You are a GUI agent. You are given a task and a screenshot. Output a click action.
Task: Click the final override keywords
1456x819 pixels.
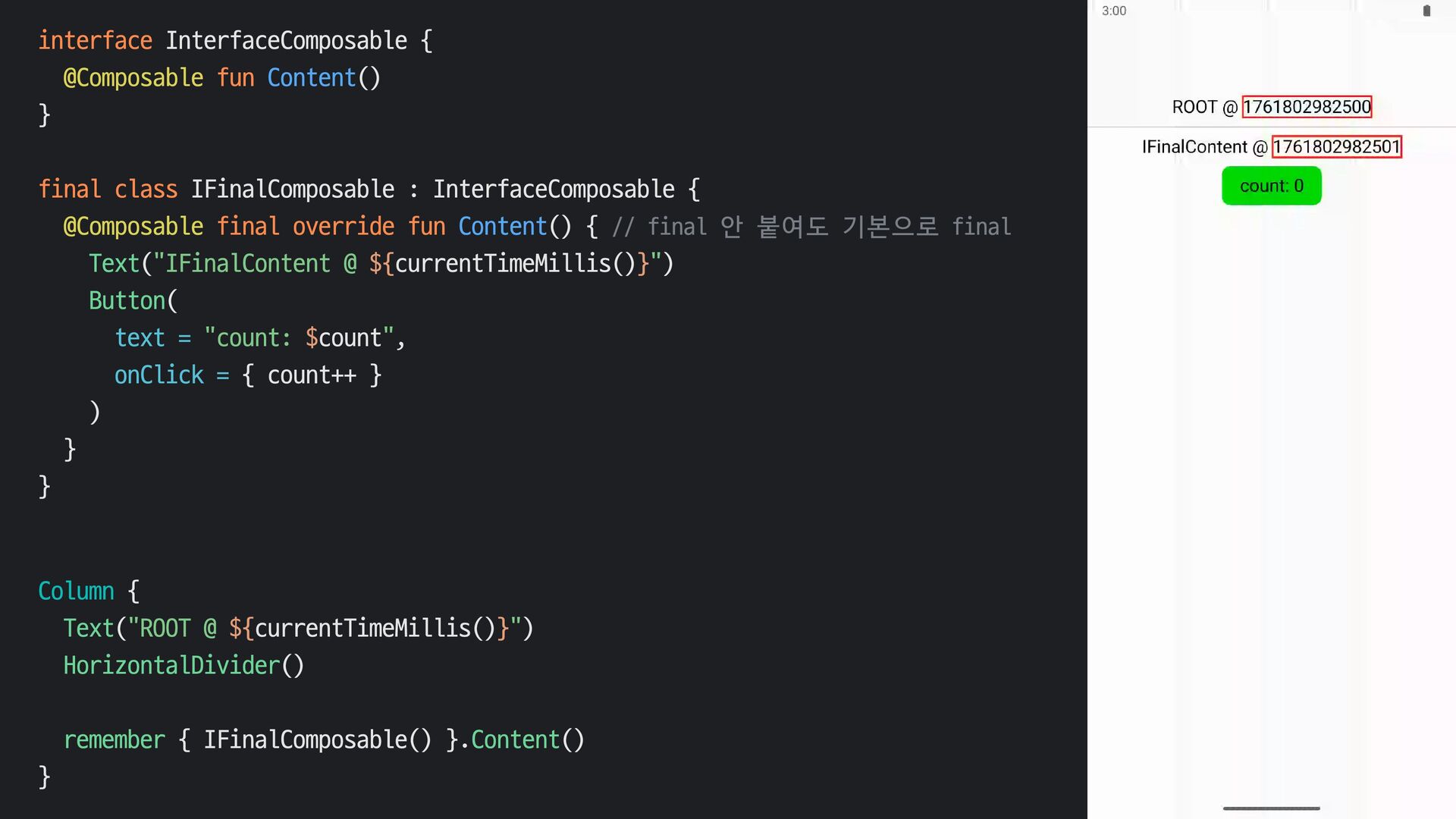(305, 226)
